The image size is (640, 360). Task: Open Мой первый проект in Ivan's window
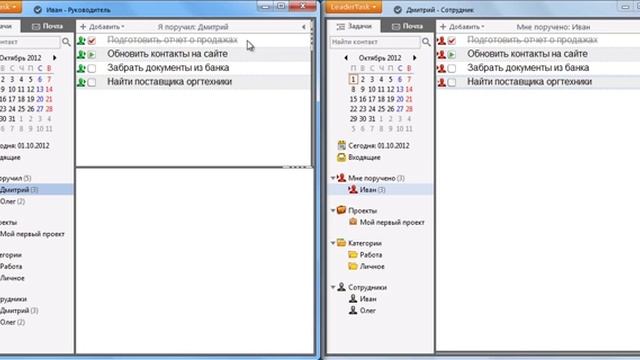(32, 234)
